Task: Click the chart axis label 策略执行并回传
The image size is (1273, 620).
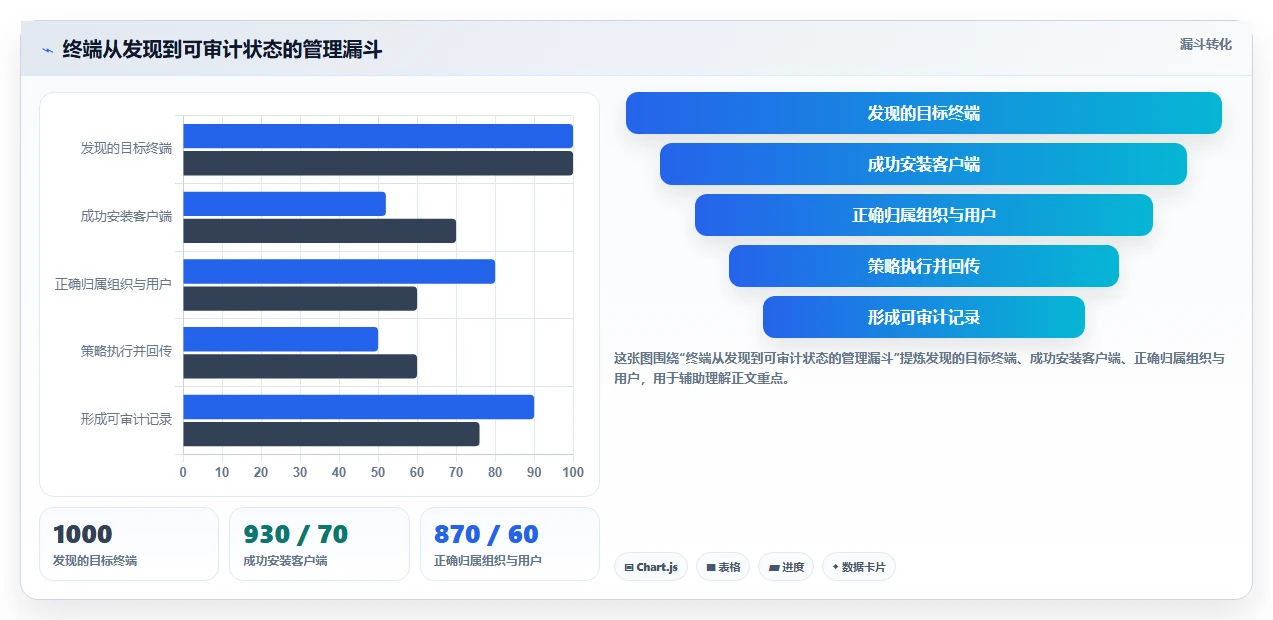Action: (126, 351)
